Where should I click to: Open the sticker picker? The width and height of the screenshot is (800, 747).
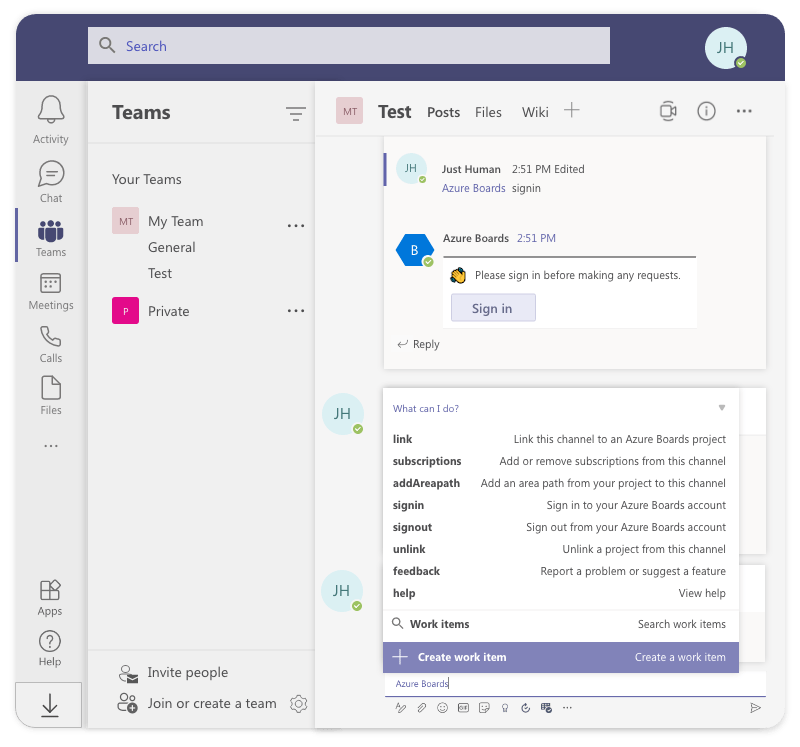(x=484, y=708)
